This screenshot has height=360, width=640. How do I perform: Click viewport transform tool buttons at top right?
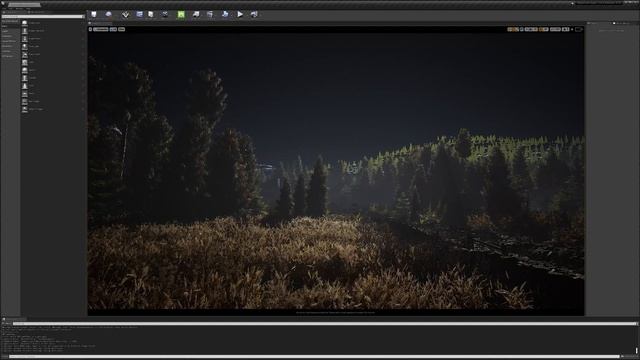(513, 29)
